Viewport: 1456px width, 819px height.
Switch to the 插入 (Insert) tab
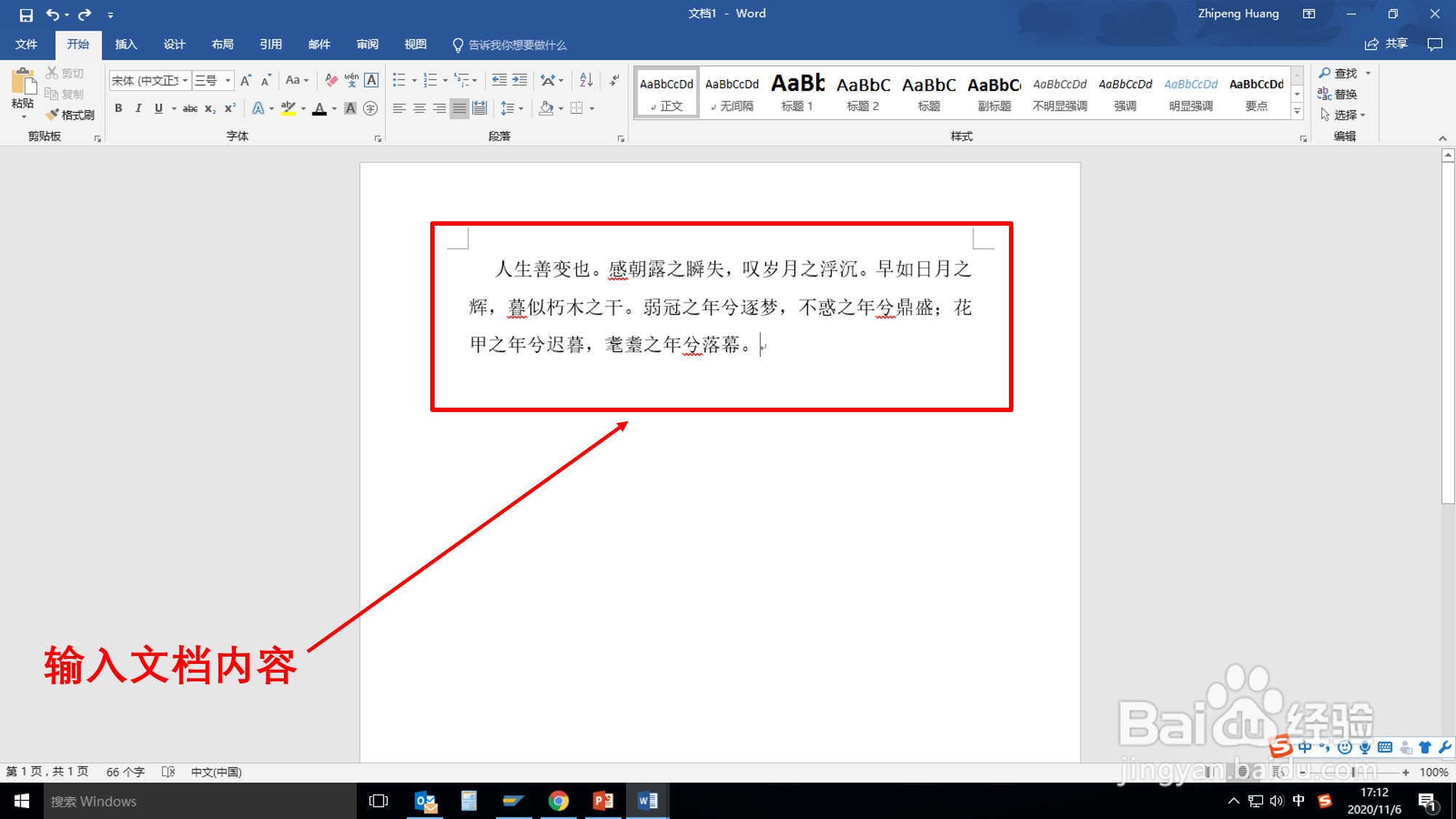point(126,44)
